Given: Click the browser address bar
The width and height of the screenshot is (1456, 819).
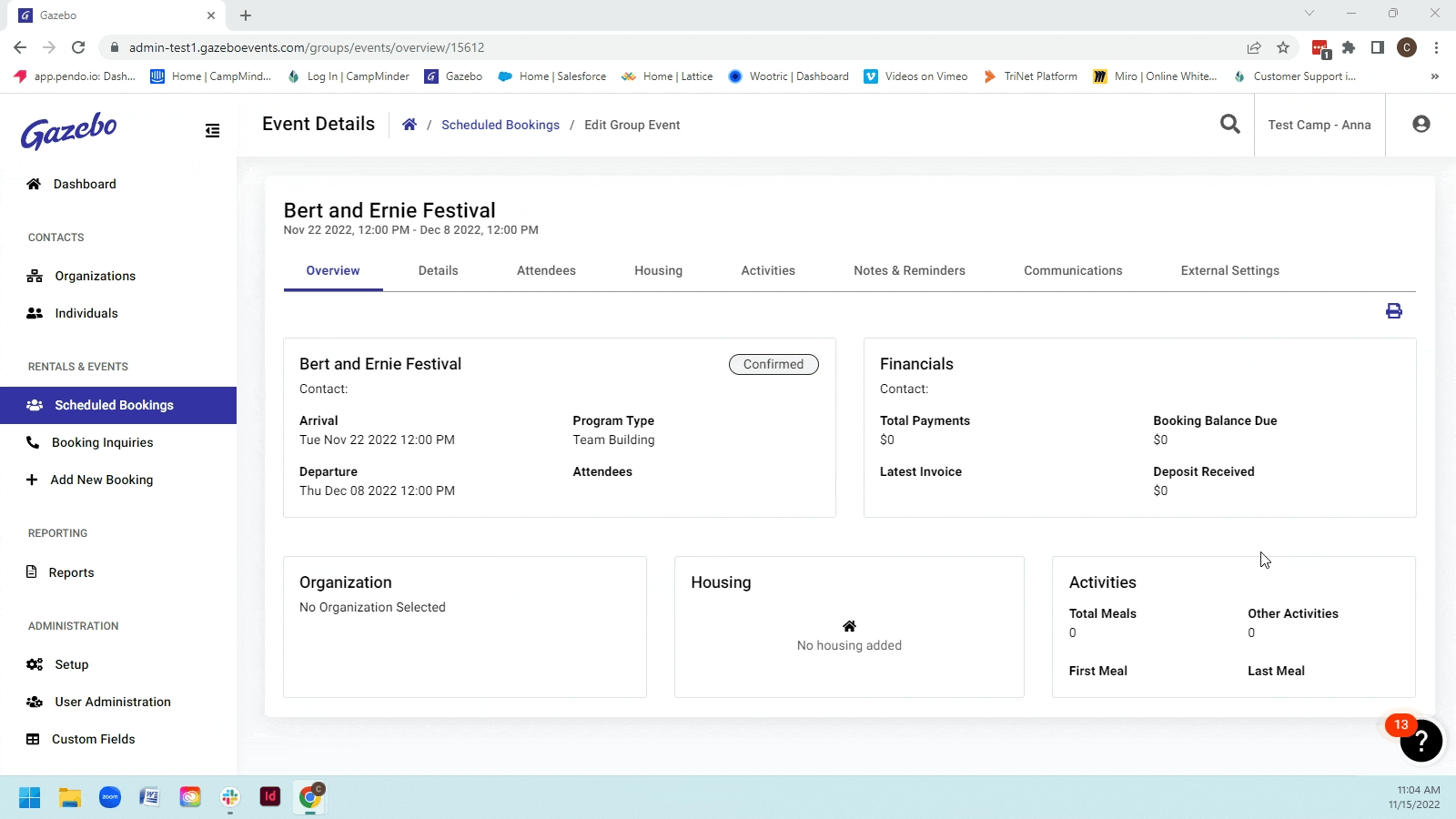Looking at the screenshot, I should coord(637,47).
